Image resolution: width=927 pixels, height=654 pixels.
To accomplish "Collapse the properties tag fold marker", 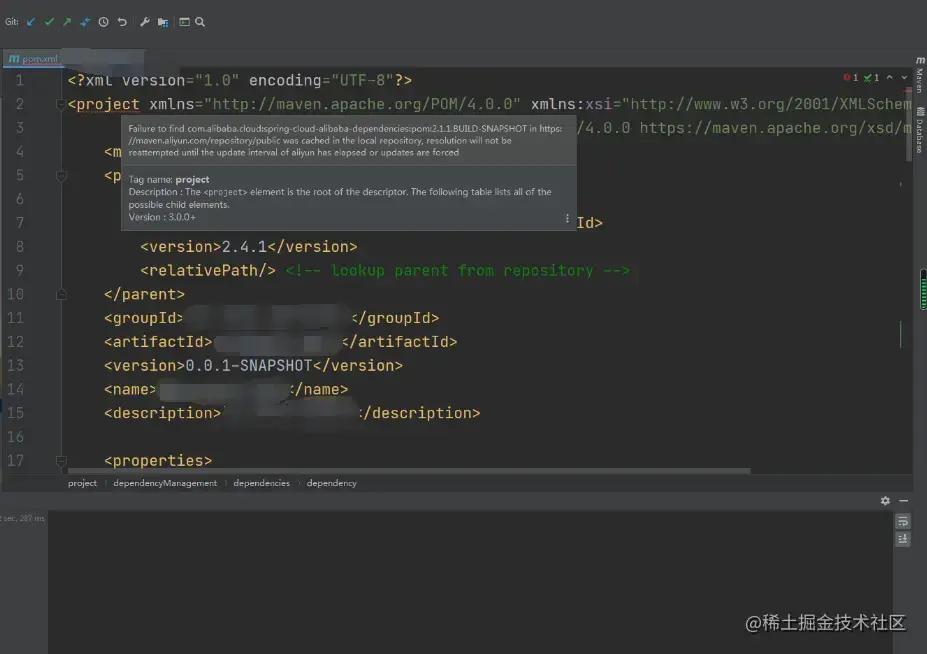I will (x=60, y=461).
